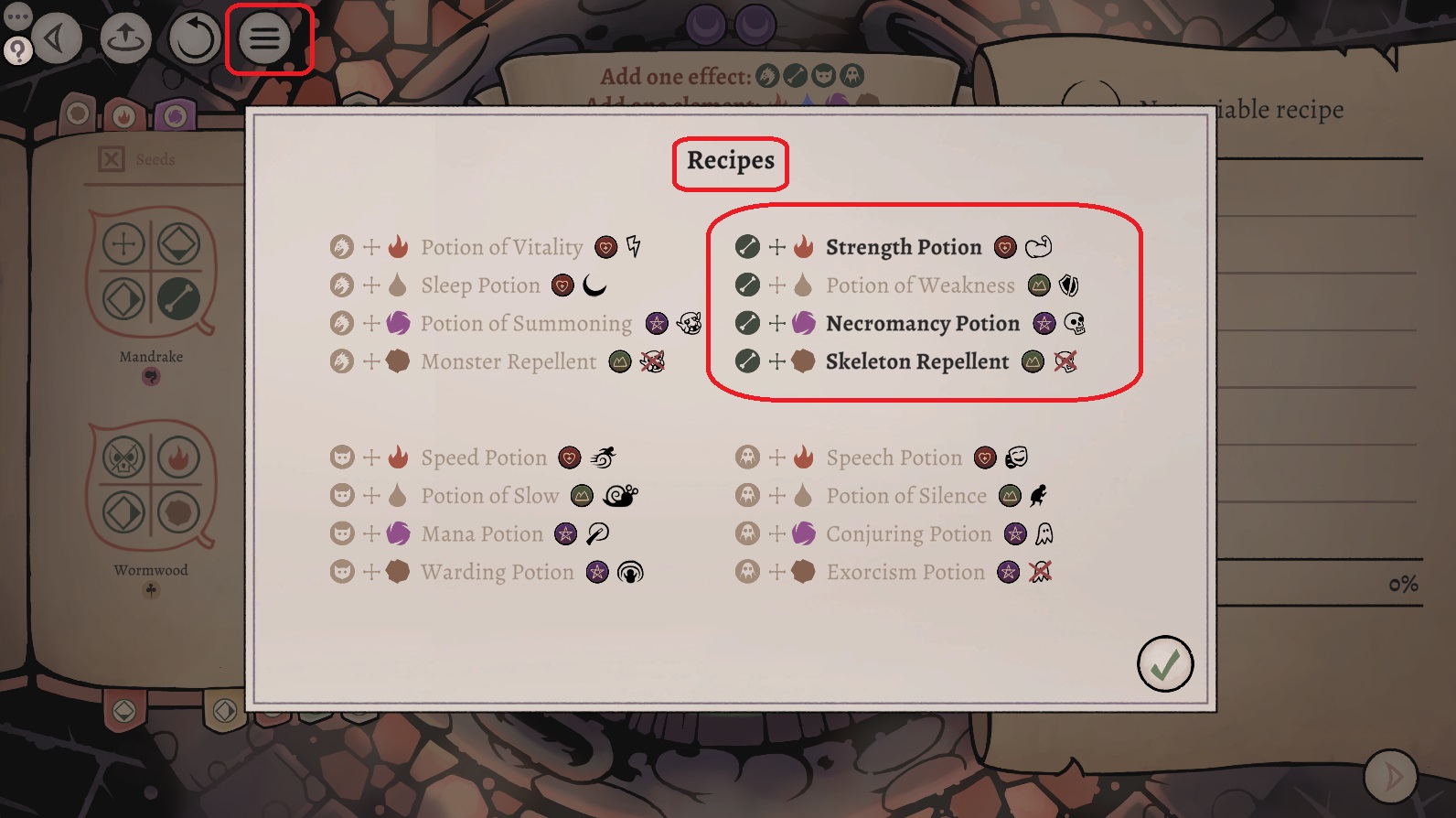
Task: Select the Strength Potion recipe
Action: [903, 247]
